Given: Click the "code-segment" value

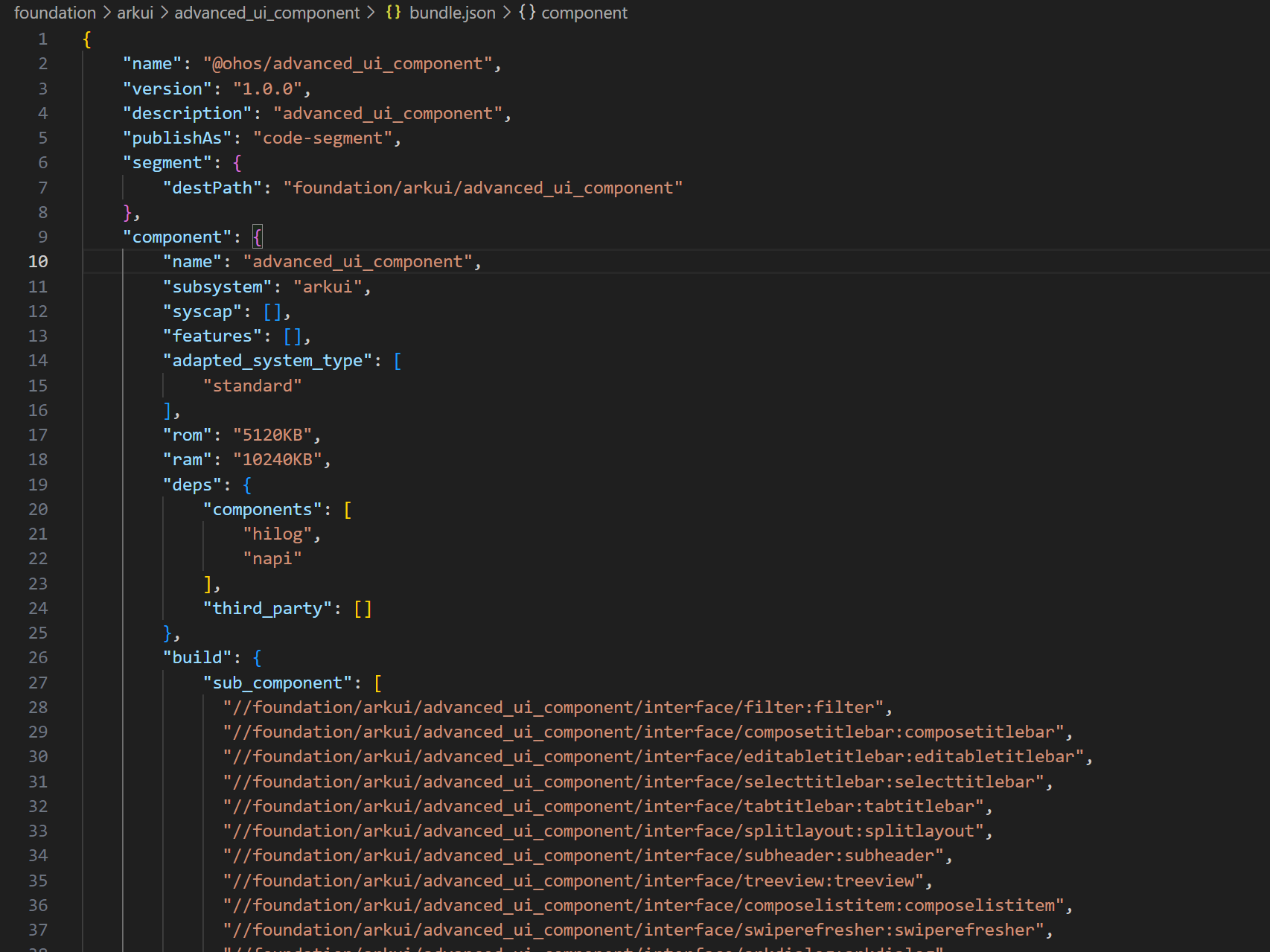Looking at the screenshot, I should [x=322, y=138].
